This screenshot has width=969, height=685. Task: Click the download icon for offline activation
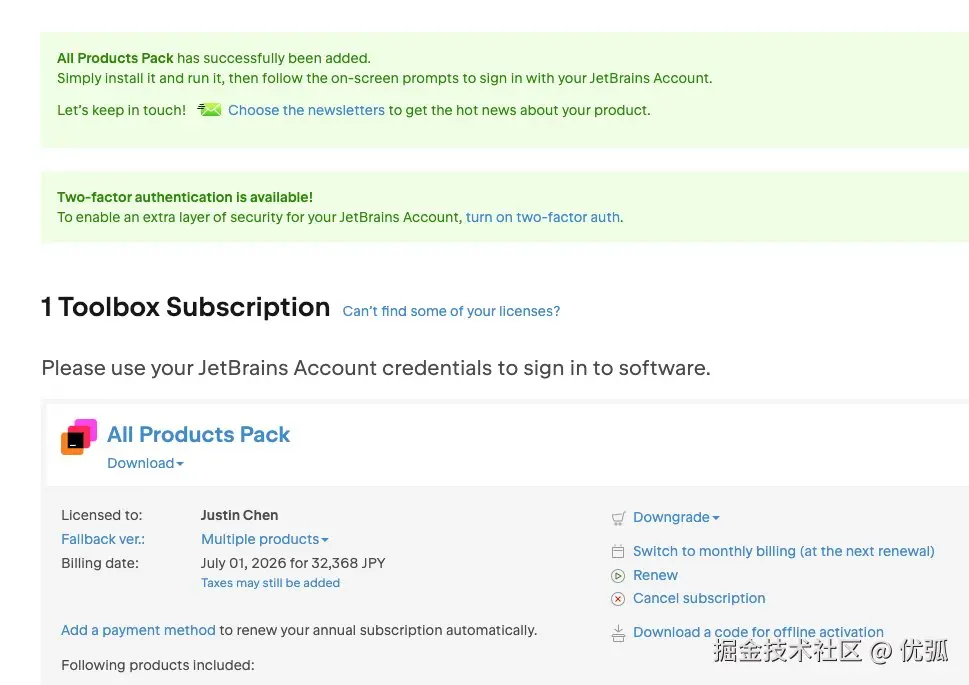(618, 632)
